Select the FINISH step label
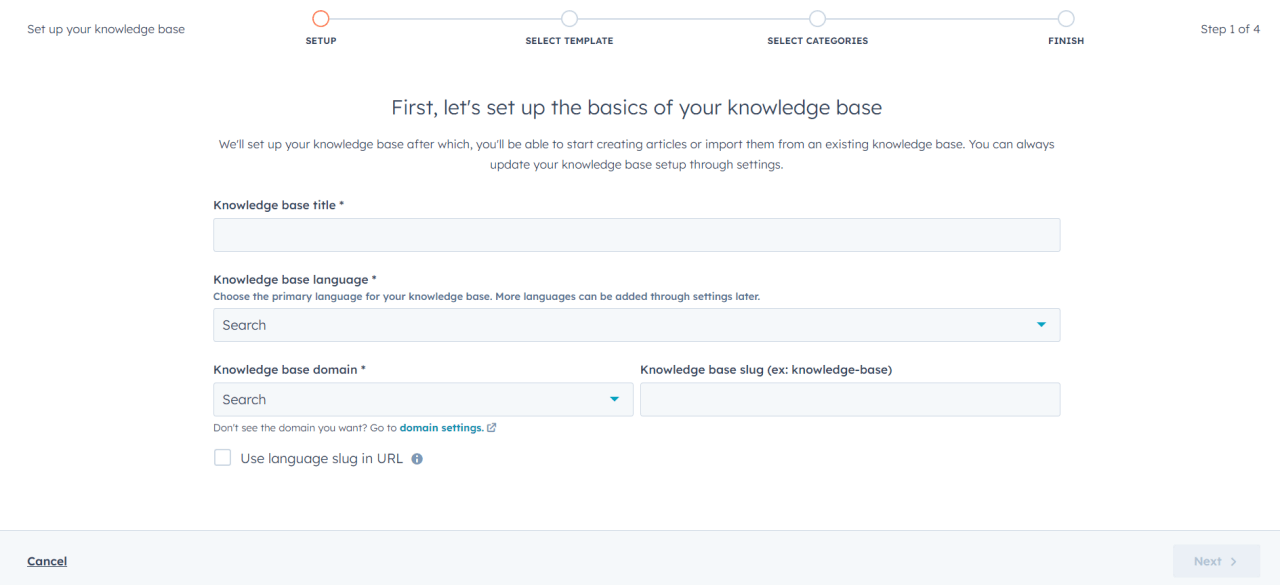 click(x=1066, y=40)
